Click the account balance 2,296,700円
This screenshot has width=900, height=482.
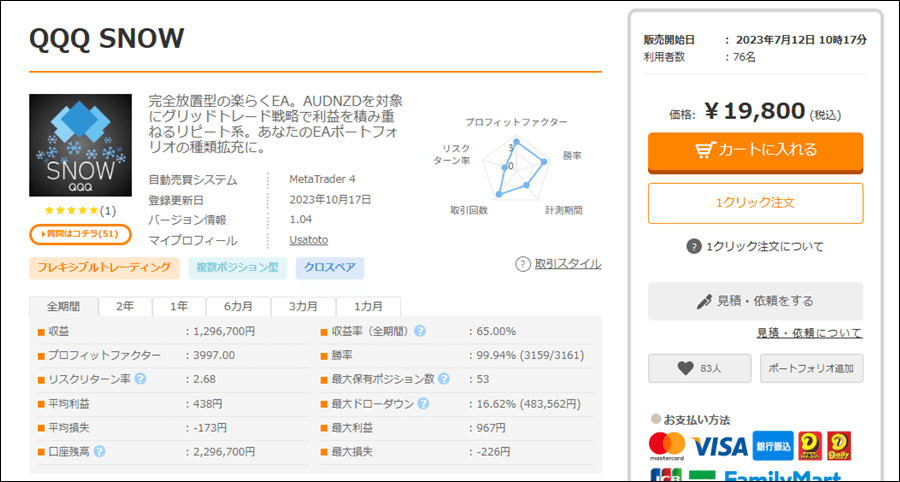point(223,452)
